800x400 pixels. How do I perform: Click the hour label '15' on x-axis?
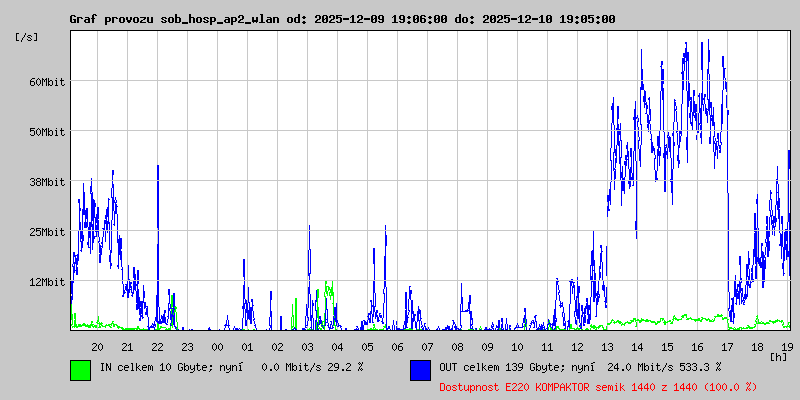[667, 347]
